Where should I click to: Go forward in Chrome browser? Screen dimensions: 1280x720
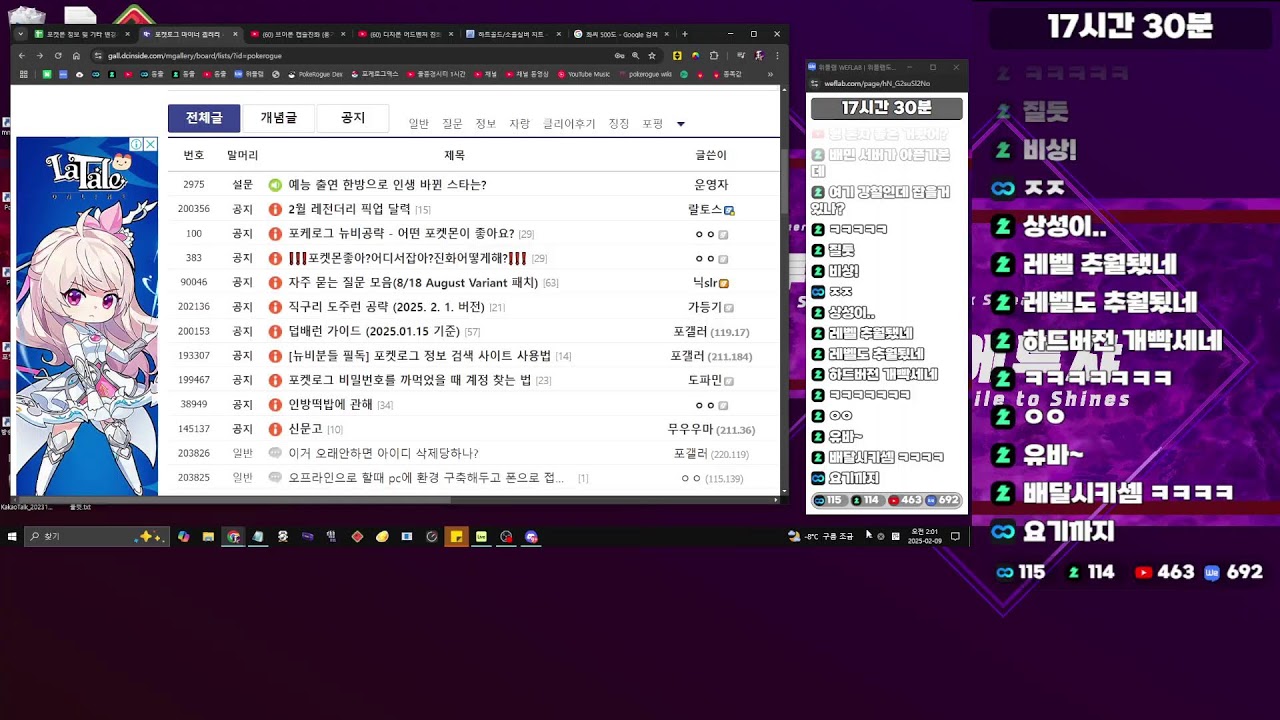40,56
